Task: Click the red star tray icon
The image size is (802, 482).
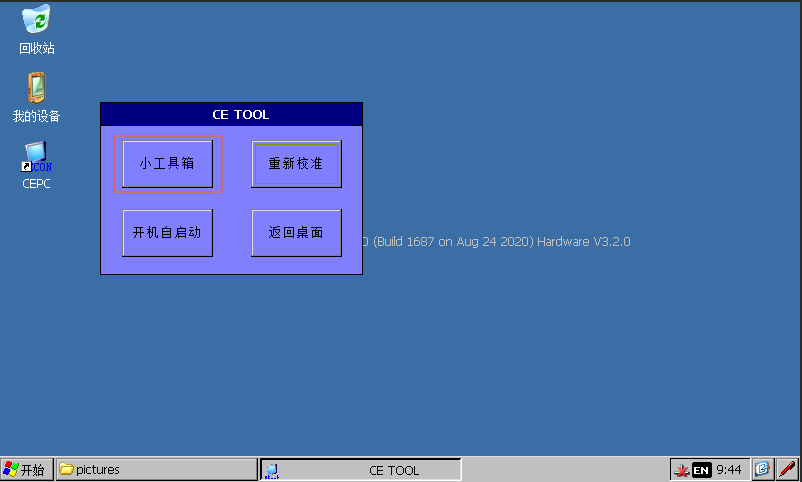Action: click(681, 470)
